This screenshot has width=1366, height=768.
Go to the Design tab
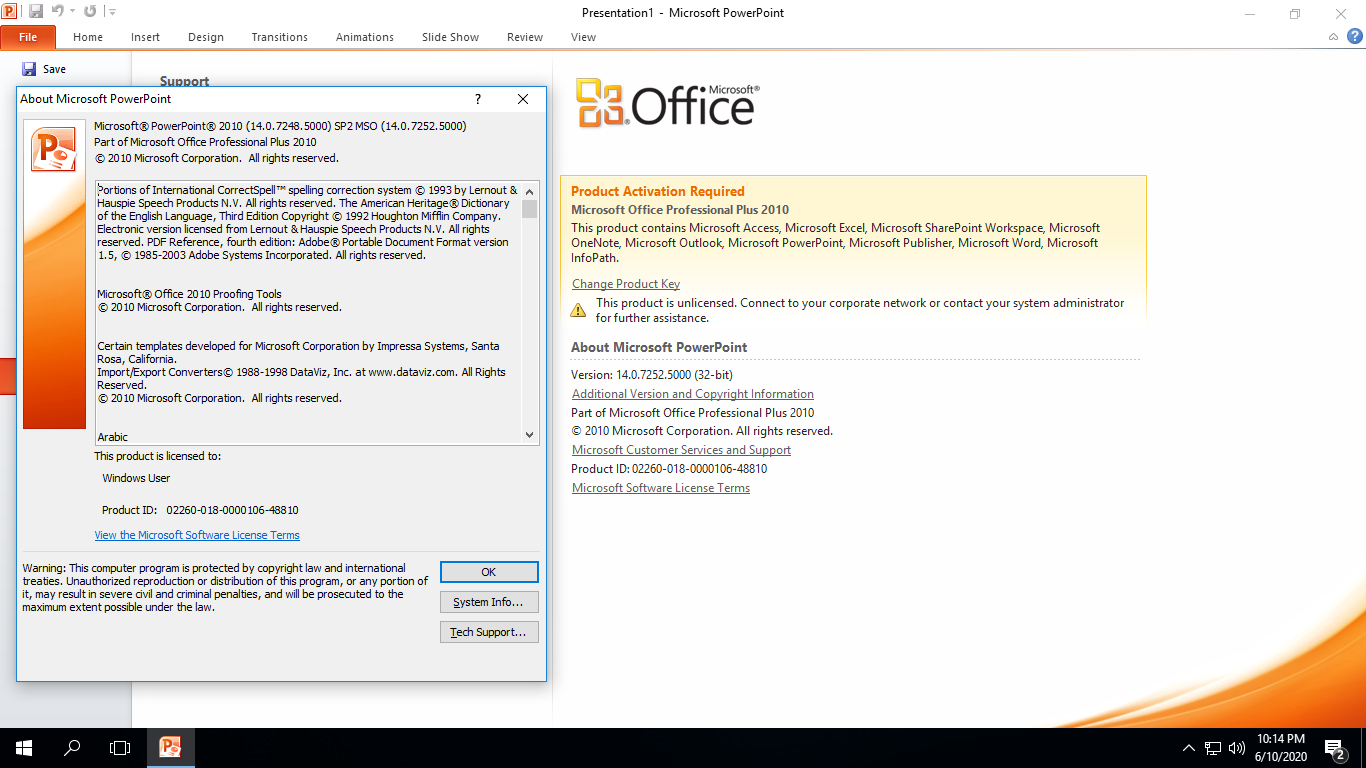point(206,37)
